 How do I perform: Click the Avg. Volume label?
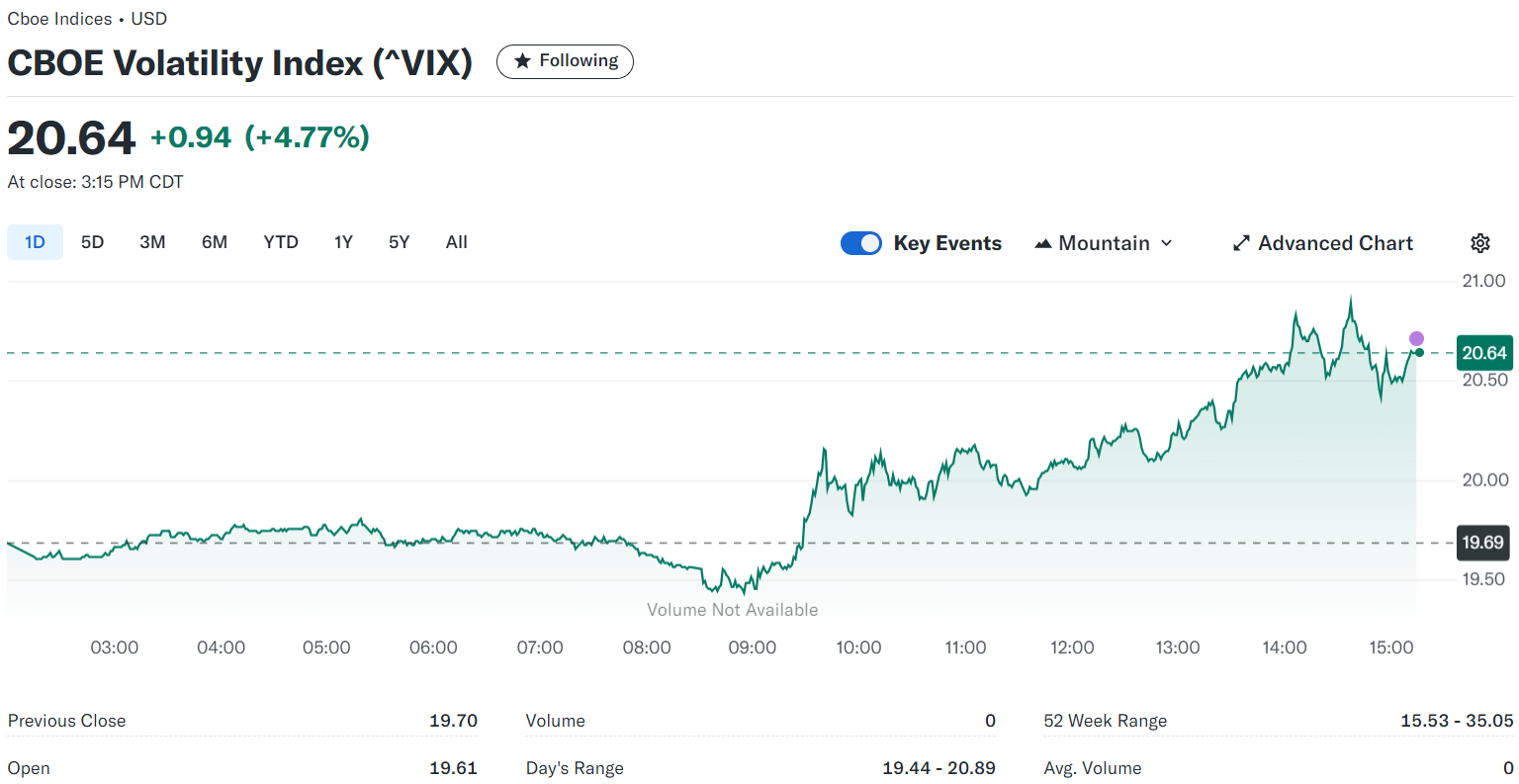[x=1093, y=768]
